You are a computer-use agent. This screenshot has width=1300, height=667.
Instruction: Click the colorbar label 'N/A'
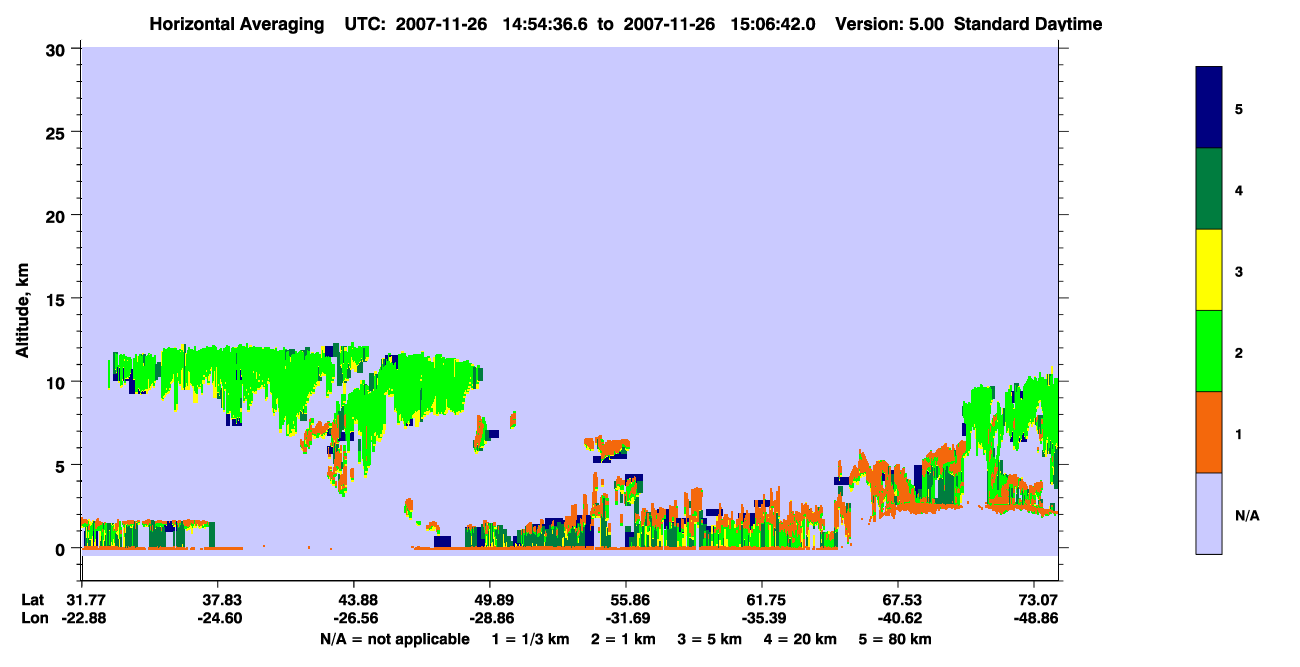pyautogui.click(x=1246, y=516)
